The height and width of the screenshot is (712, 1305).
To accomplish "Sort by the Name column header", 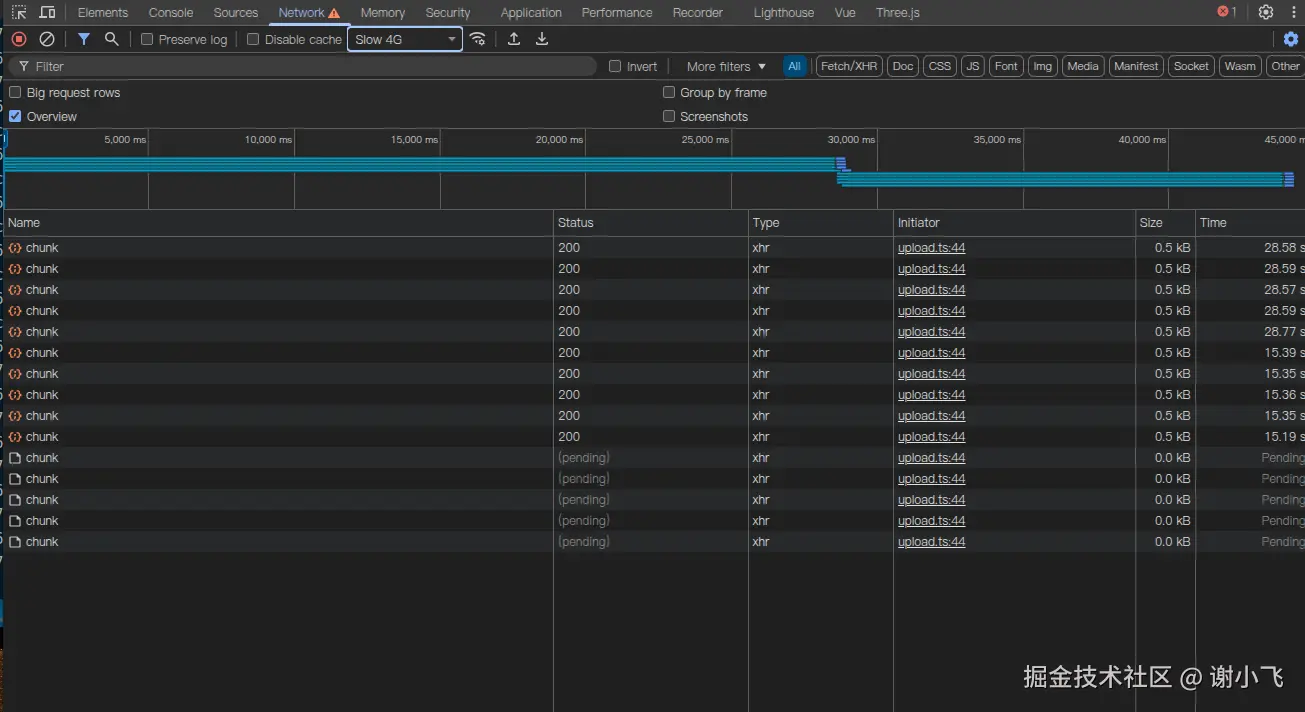I will pos(278,222).
